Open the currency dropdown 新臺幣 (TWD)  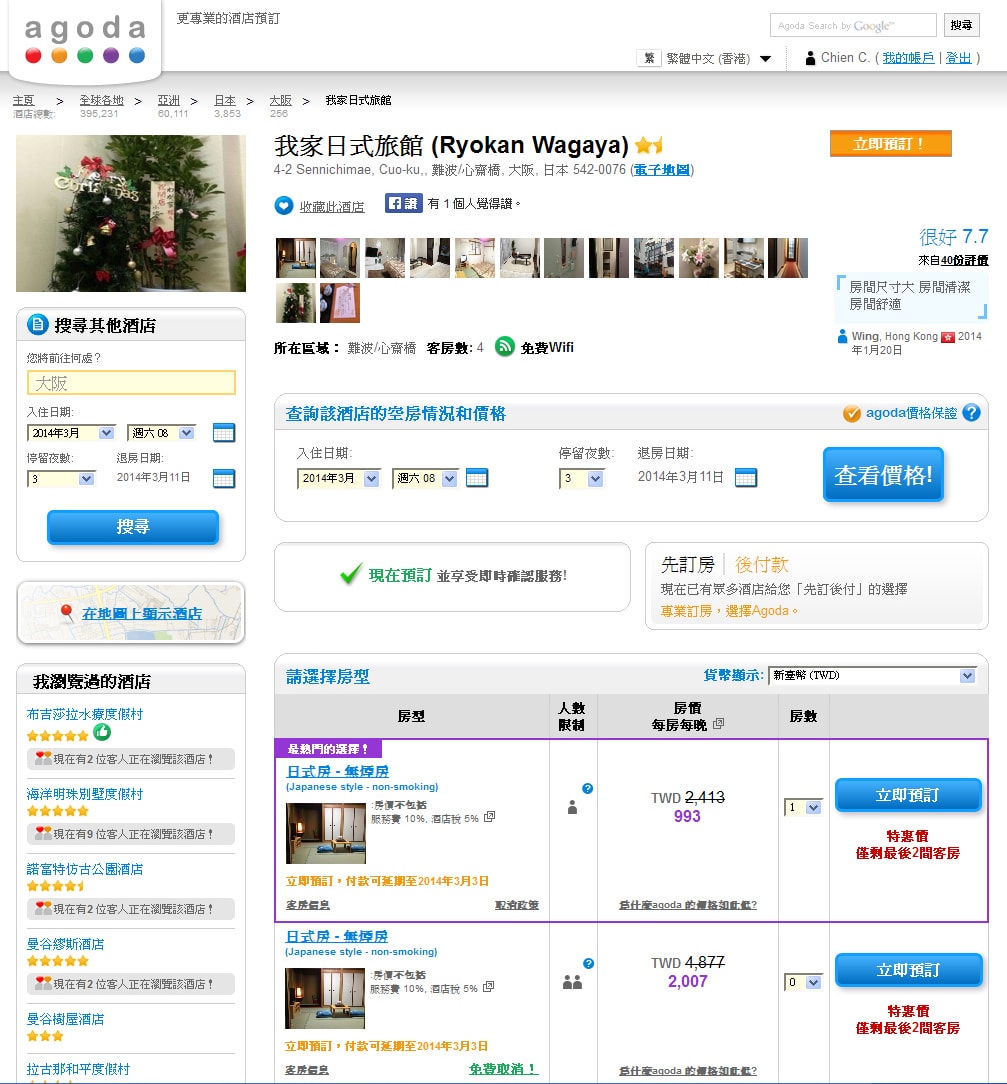point(872,675)
